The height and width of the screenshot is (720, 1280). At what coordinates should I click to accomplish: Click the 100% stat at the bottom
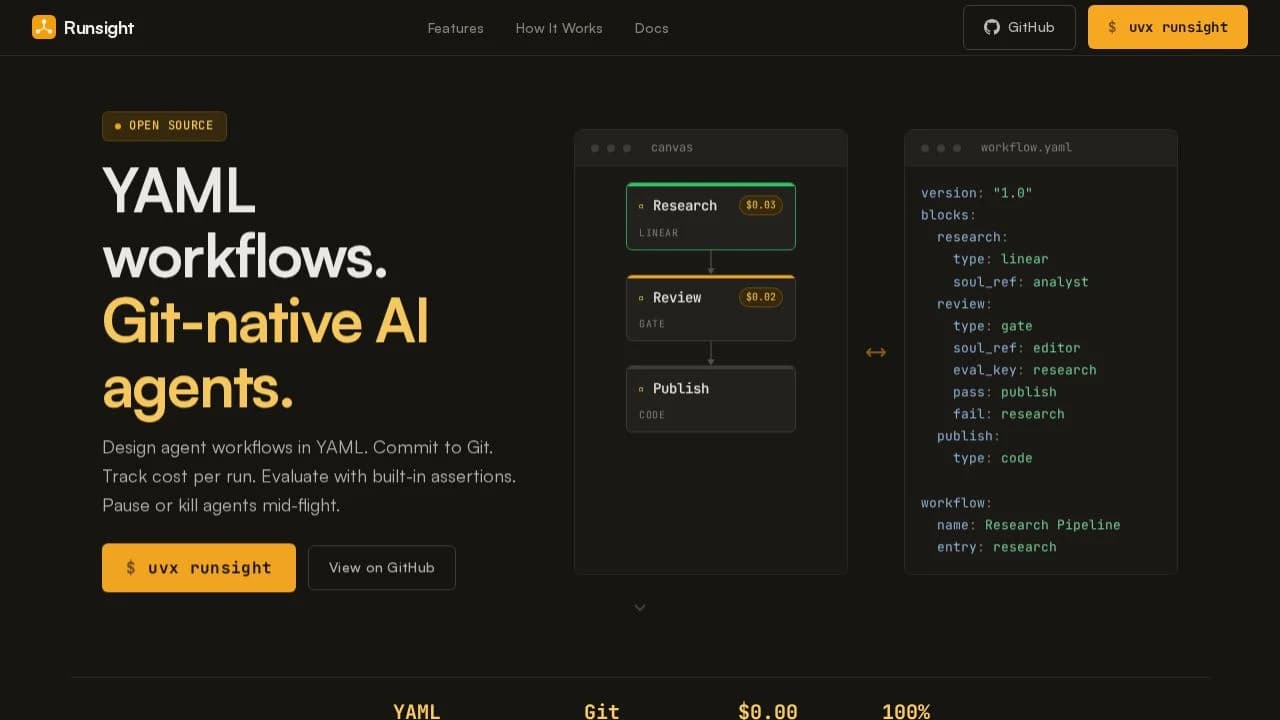click(906, 711)
